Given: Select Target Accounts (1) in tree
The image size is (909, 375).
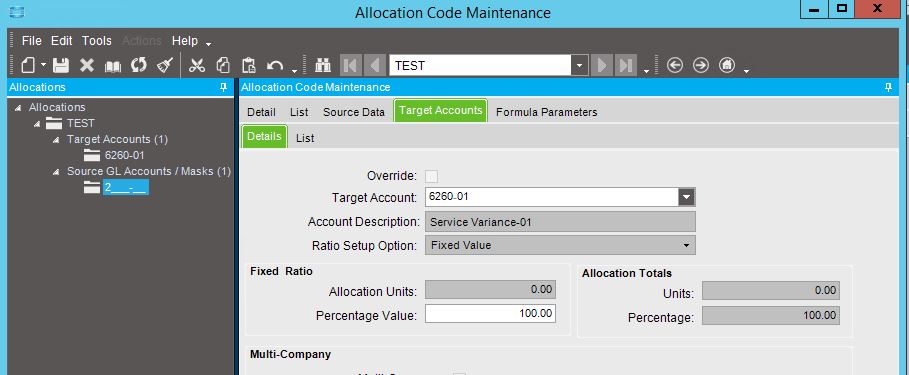Looking at the screenshot, I should (x=117, y=139).
